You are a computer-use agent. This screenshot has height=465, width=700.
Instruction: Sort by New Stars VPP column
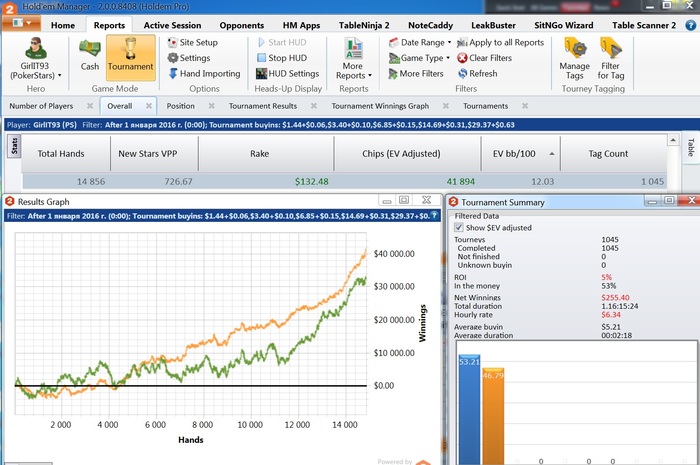[154, 154]
